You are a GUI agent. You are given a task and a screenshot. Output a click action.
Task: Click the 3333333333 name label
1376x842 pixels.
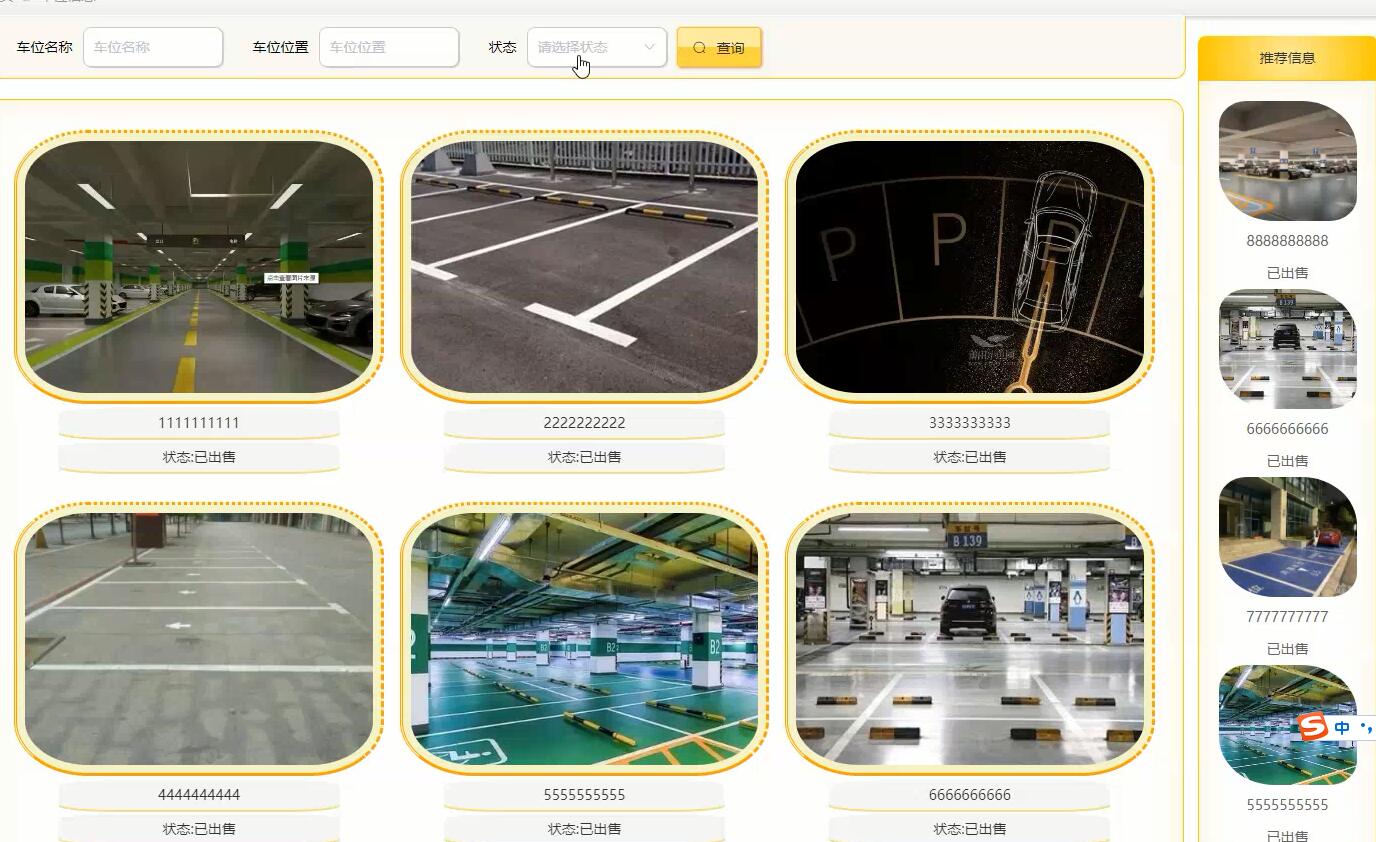(x=970, y=423)
